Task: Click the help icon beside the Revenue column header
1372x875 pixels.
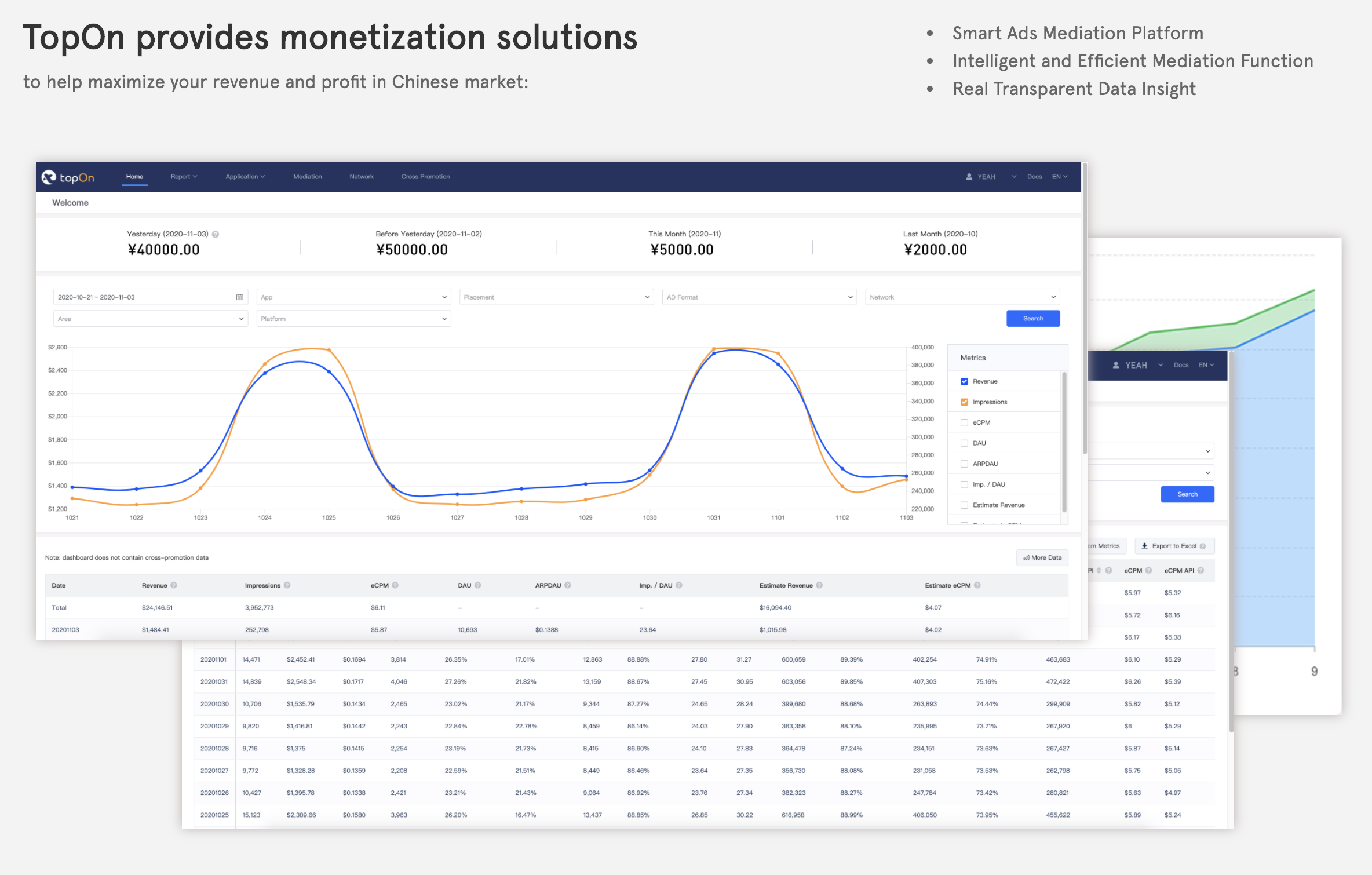Action: point(174,585)
